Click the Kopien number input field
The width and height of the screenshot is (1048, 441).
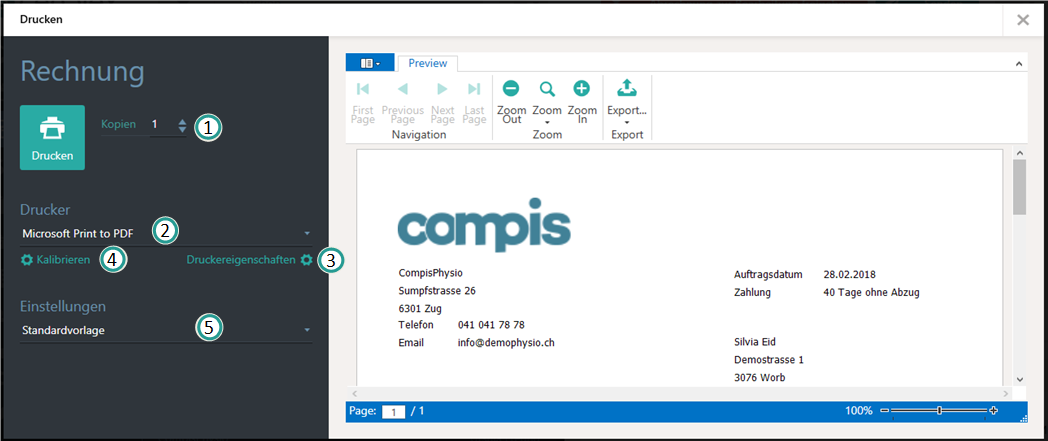(162, 124)
